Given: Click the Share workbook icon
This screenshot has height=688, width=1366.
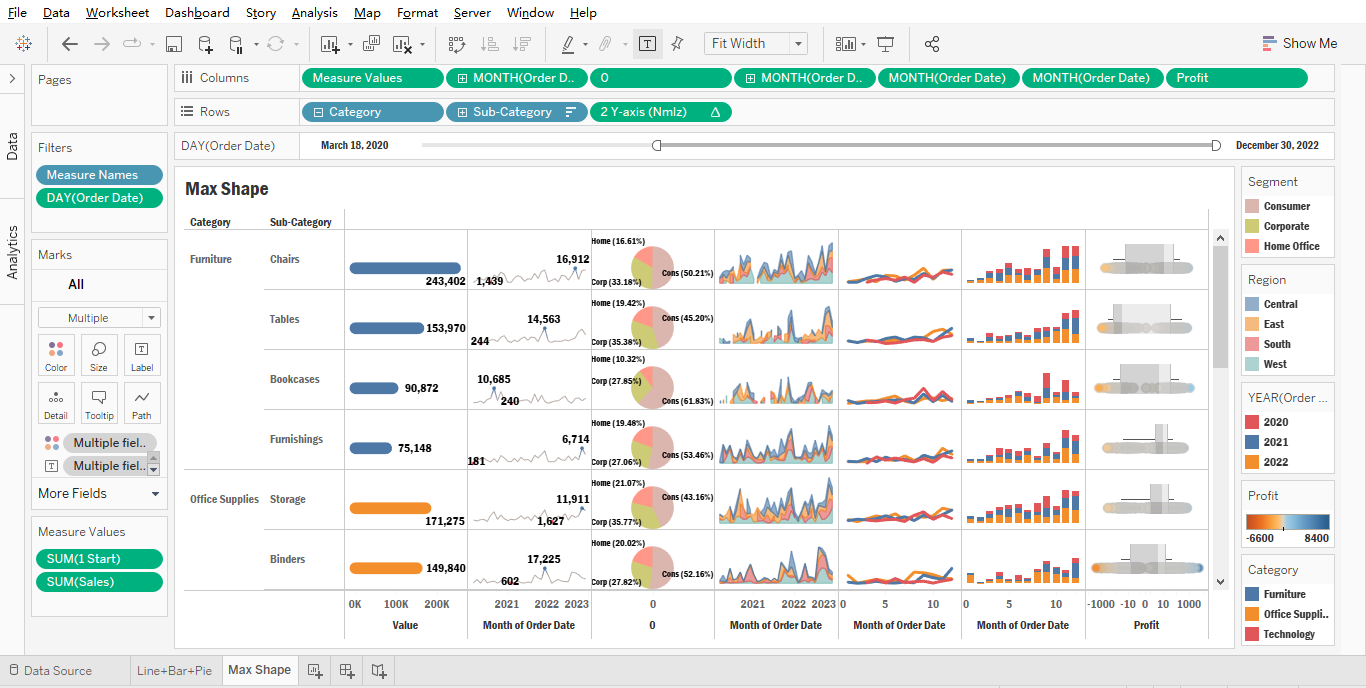Looking at the screenshot, I should pos(931,43).
